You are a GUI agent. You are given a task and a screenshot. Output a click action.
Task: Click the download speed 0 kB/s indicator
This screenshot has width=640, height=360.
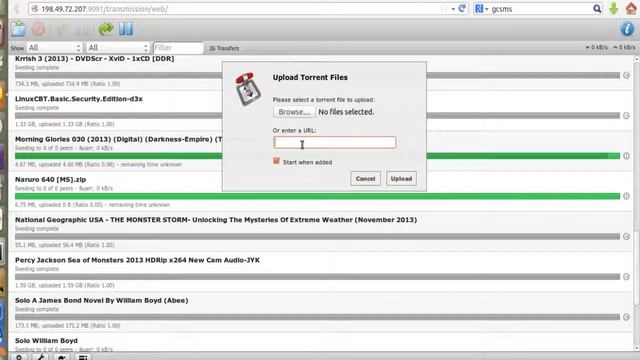click(596, 47)
